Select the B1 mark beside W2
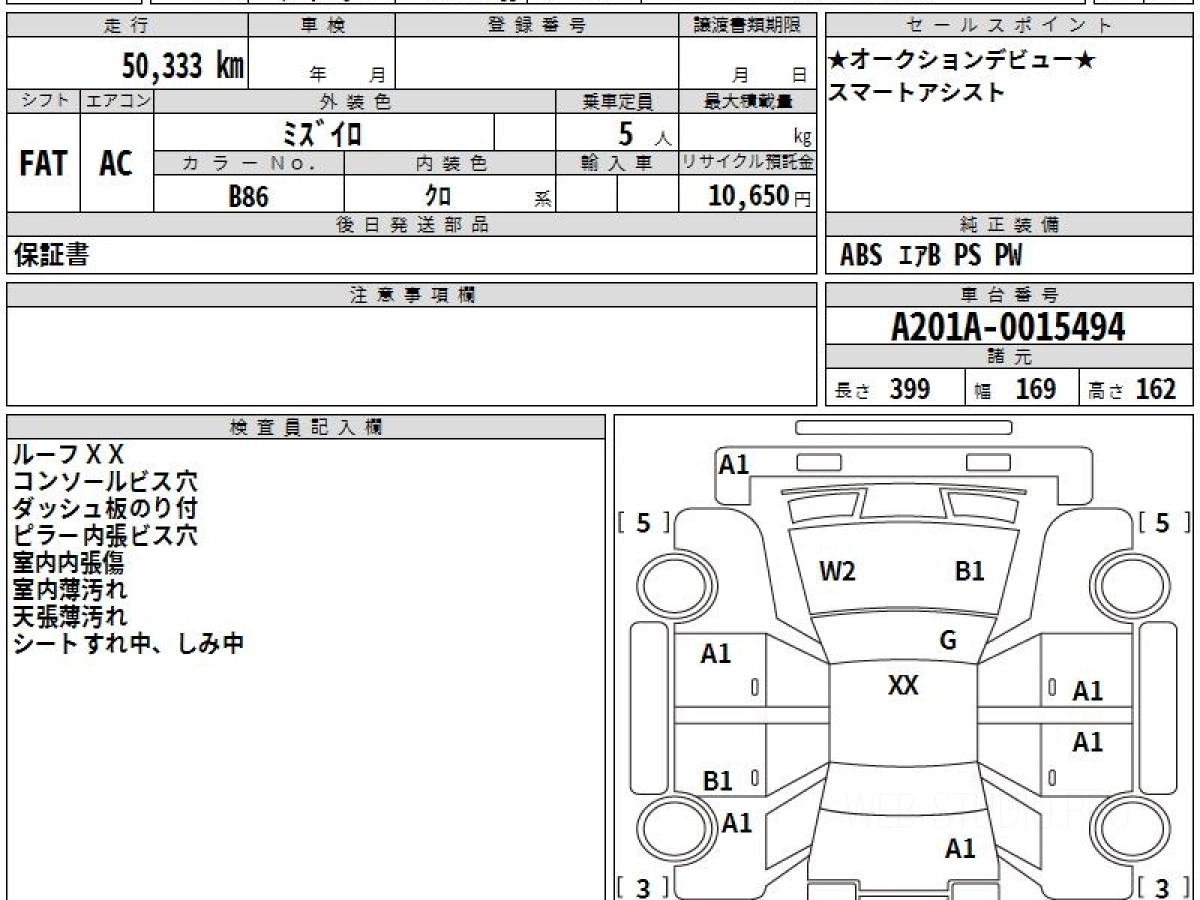Image resolution: width=1200 pixels, height=900 pixels. tap(969, 572)
